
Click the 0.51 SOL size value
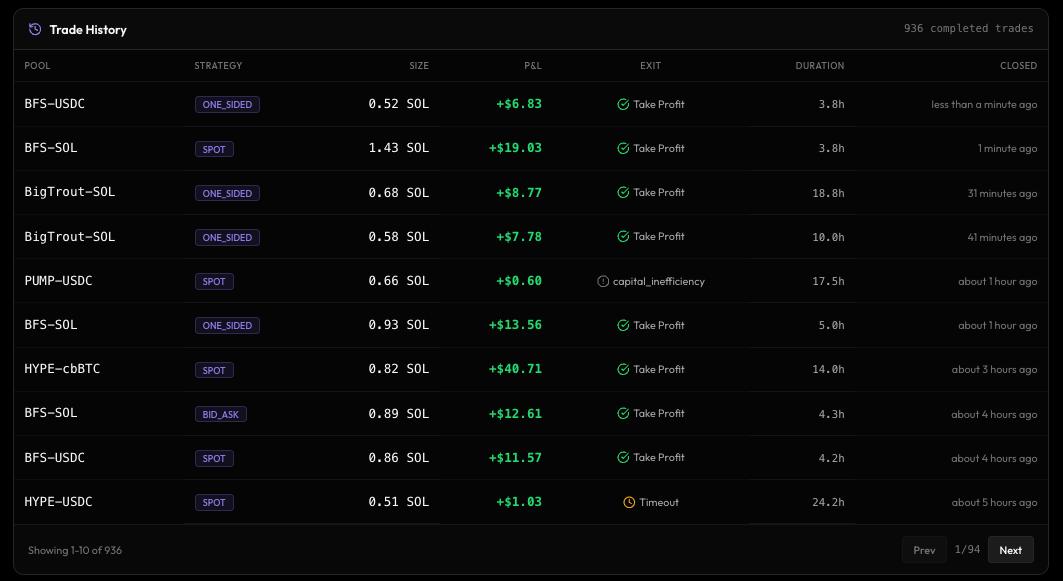click(x=399, y=502)
